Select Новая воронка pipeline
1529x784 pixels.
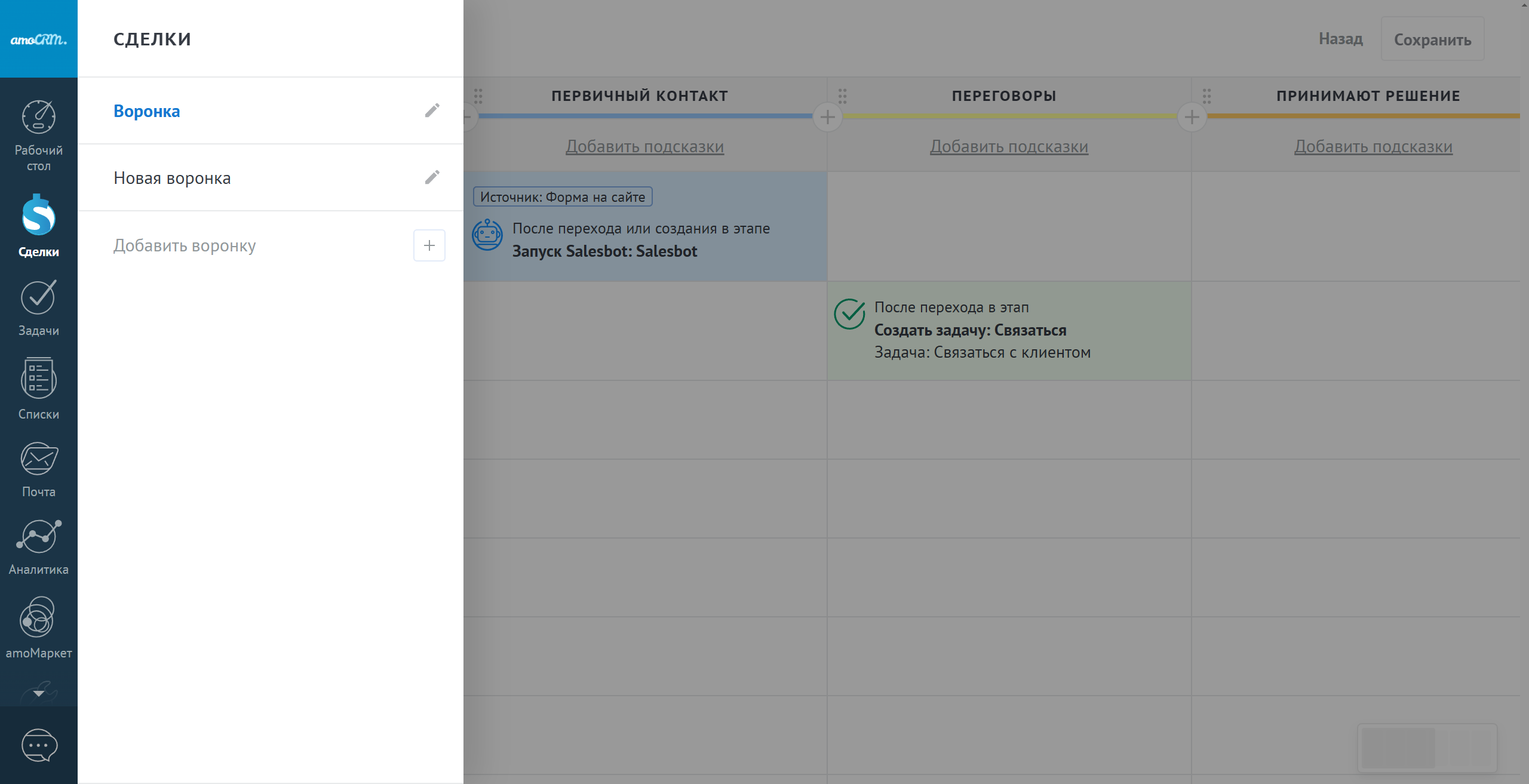pos(172,178)
